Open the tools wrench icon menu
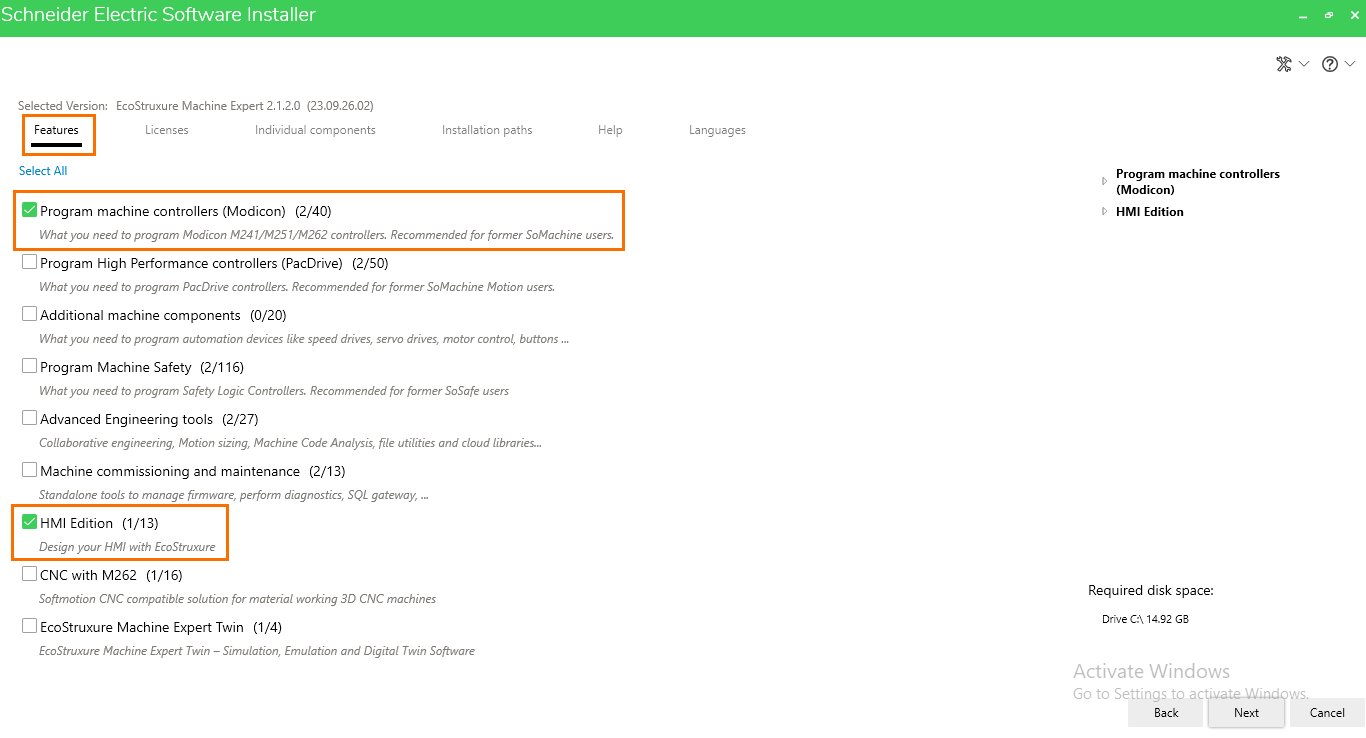The image size is (1366, 738). pos(1284,64)
